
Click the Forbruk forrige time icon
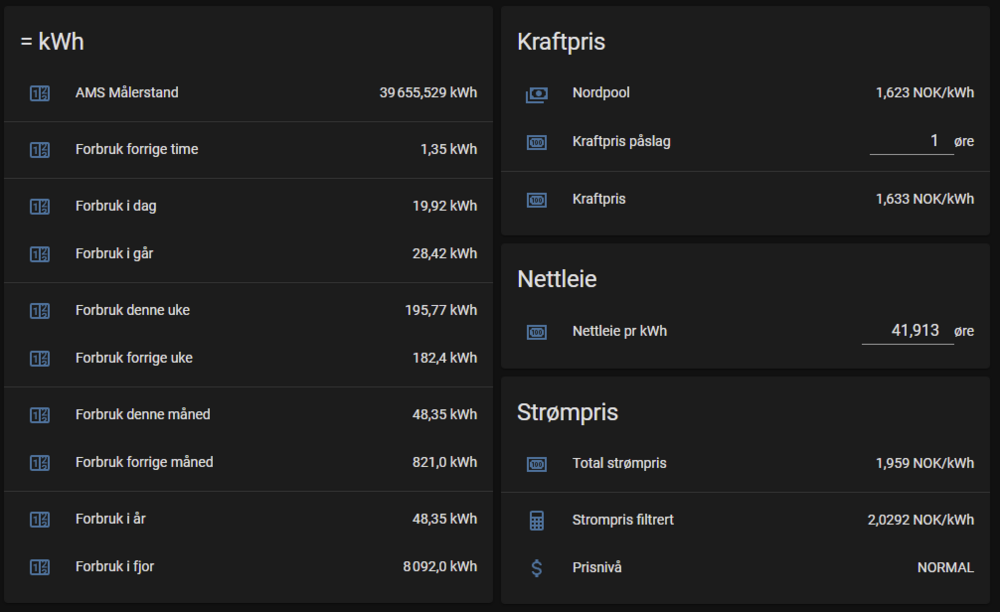click(x=39, y=150)
